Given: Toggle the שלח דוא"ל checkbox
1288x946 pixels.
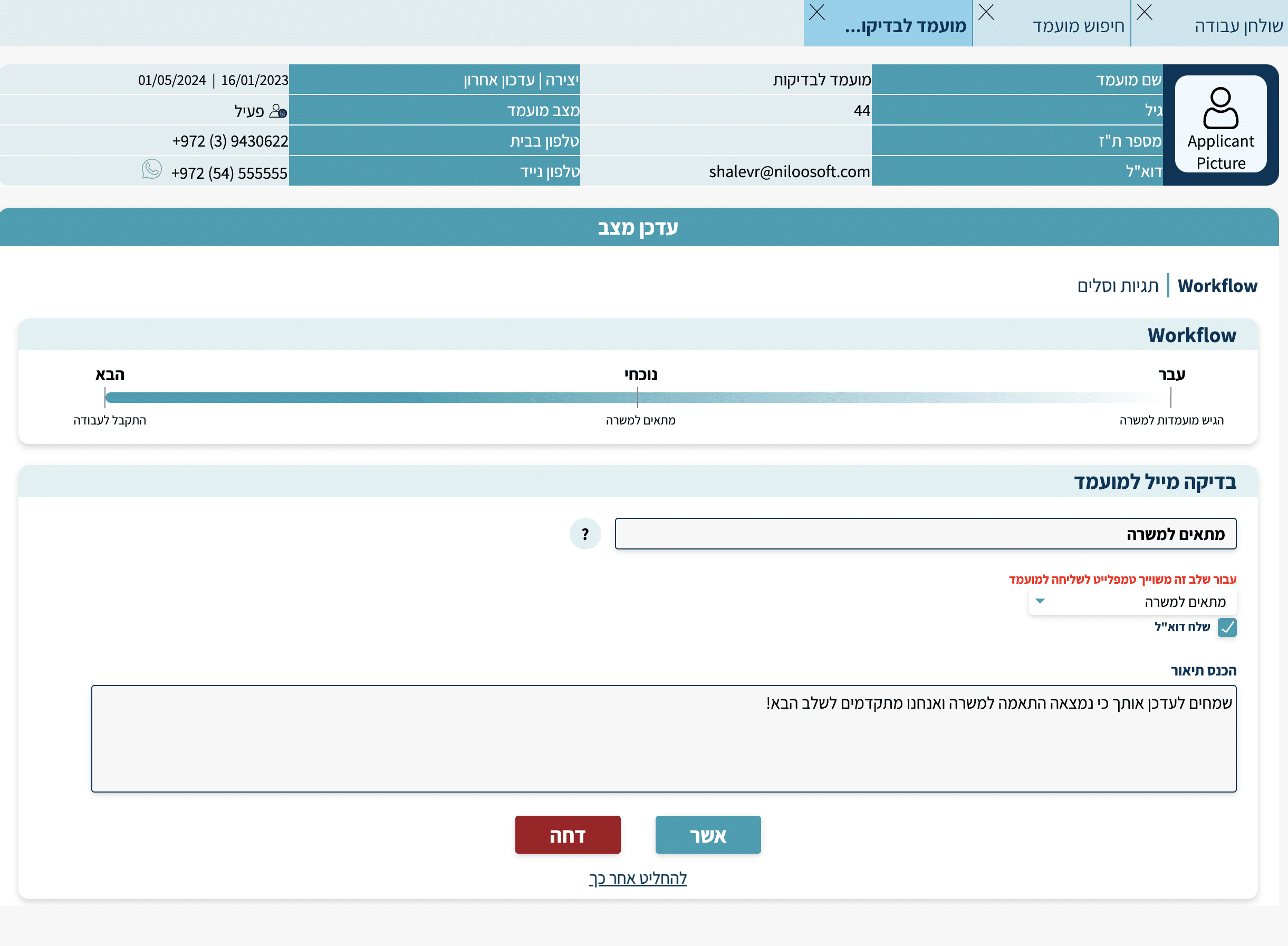Looking at the screenshot, I should click(1227, 627).
